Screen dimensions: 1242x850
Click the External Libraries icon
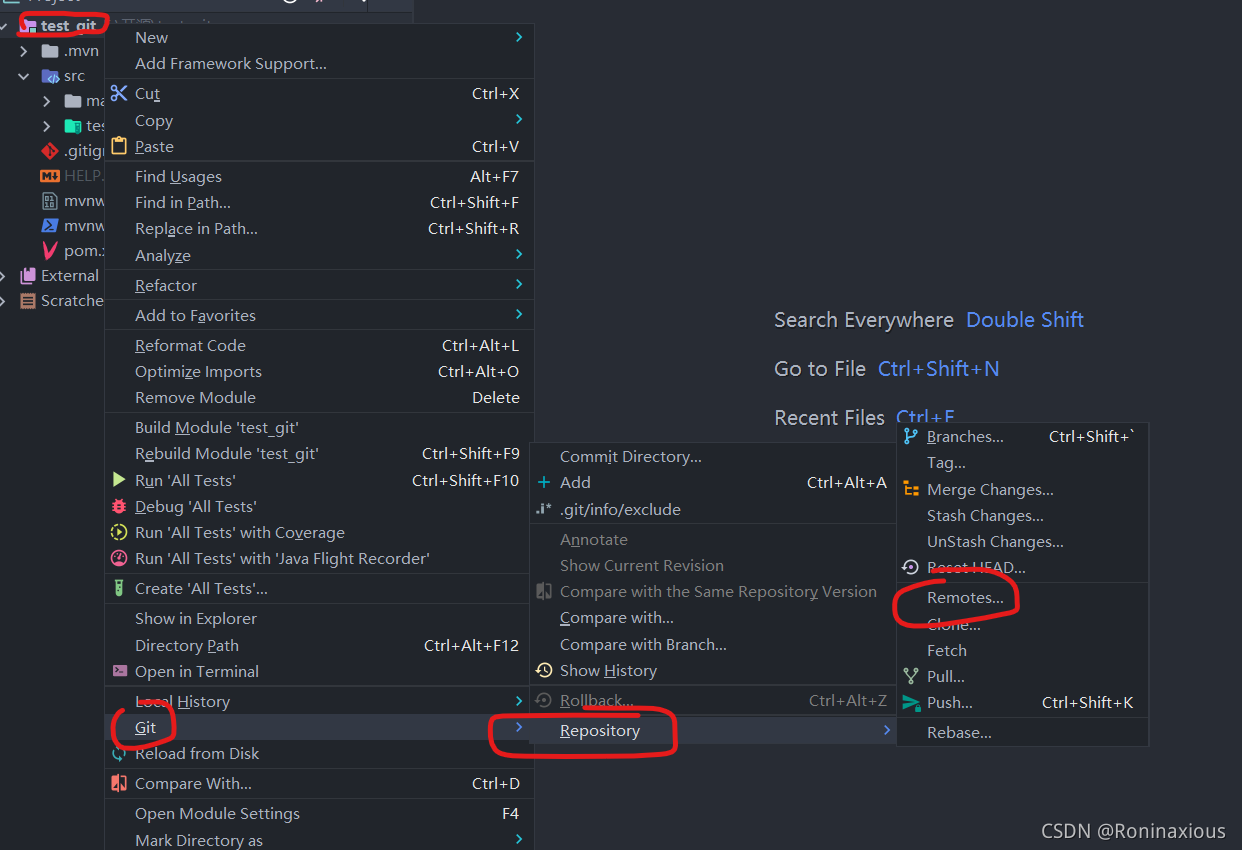point(28,275)
